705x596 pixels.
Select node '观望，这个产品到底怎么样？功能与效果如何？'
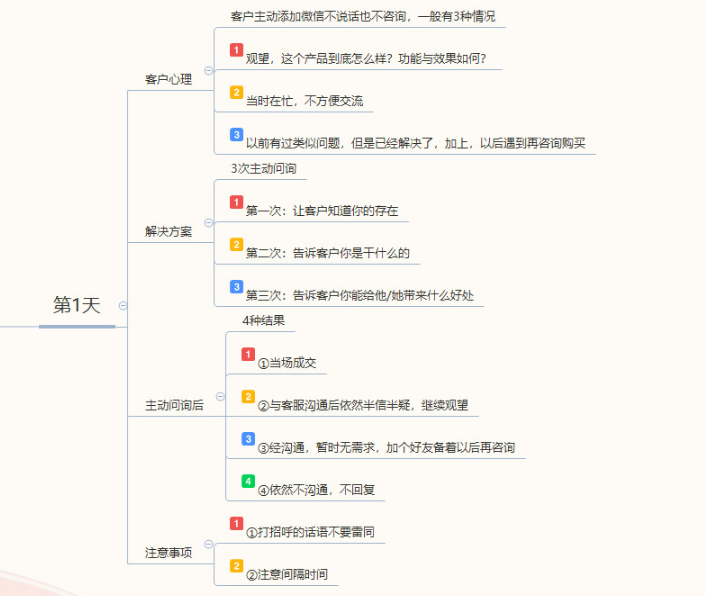pos(366,58)
